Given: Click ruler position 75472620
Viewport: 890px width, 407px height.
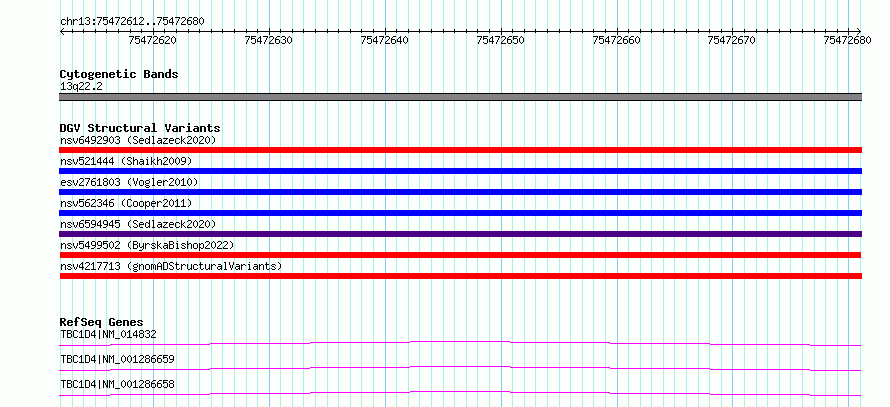Looking at the screenshot, I should 153,40.
